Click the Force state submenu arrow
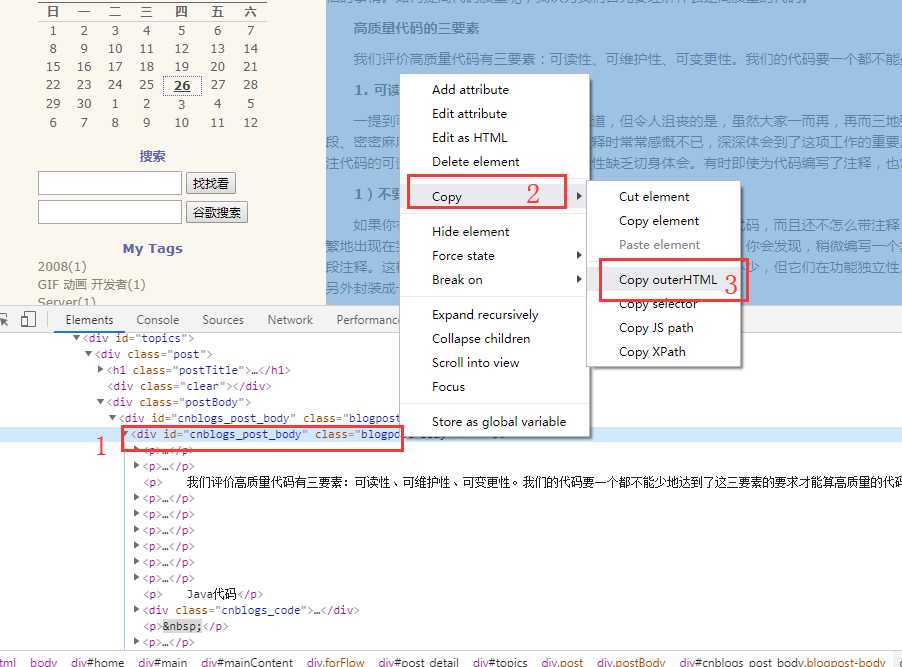The image size is (902, 667). [x=579, y=256]
